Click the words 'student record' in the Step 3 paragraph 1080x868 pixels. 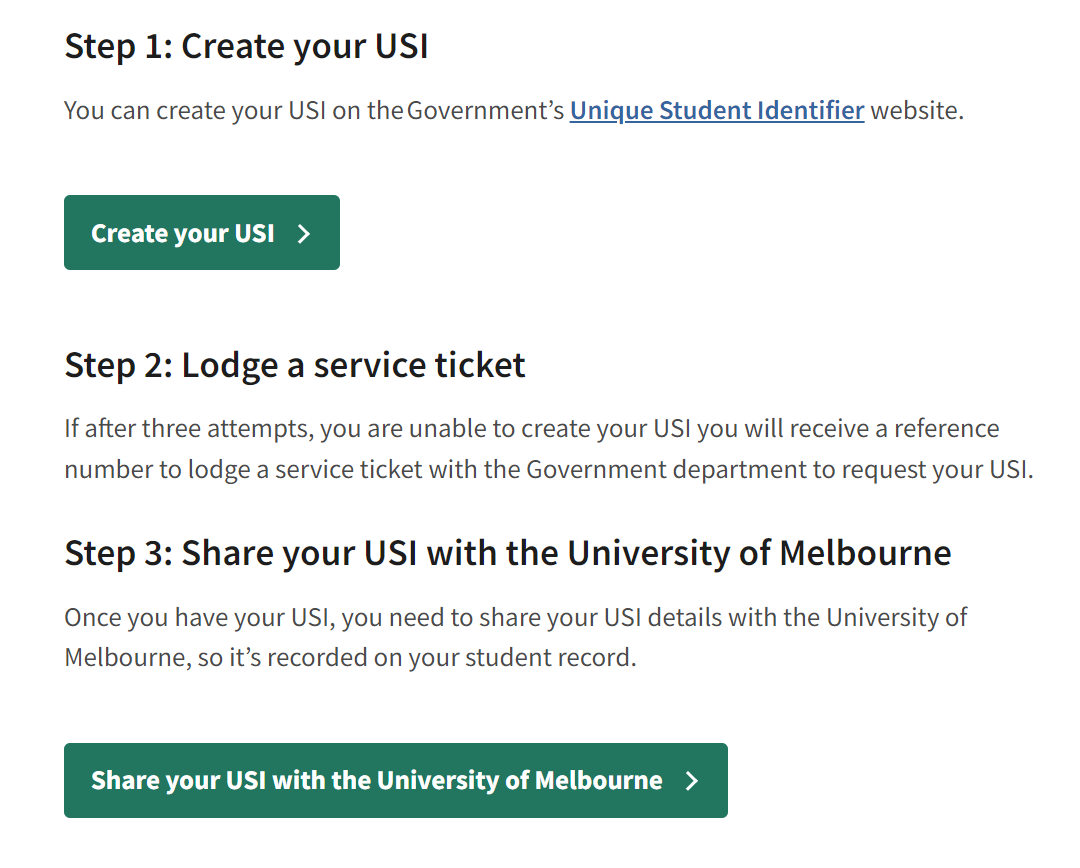[x=548, y=657]
